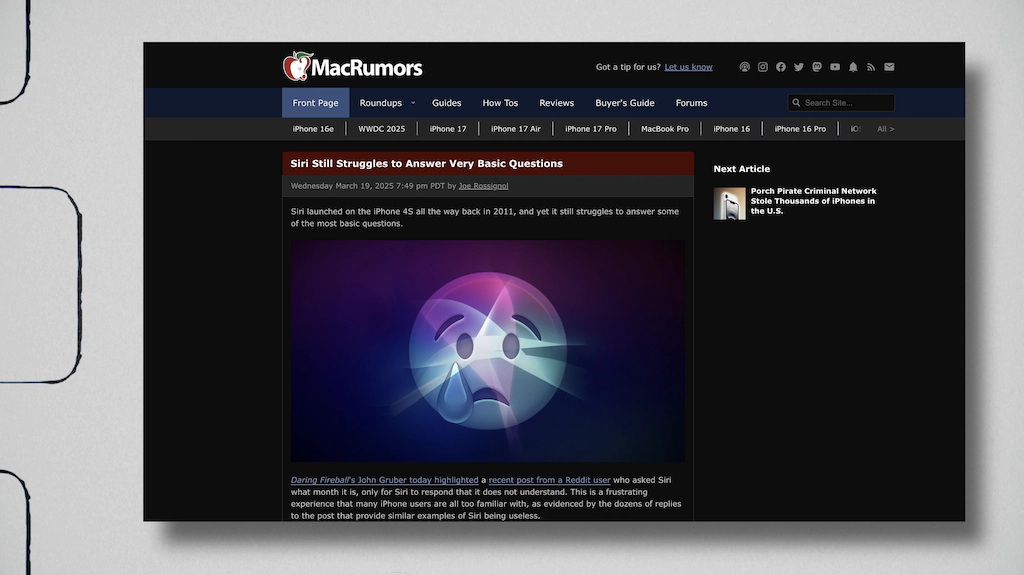Open the Buyer's Guide menu item
The image size is (1024, 575).
625,103
